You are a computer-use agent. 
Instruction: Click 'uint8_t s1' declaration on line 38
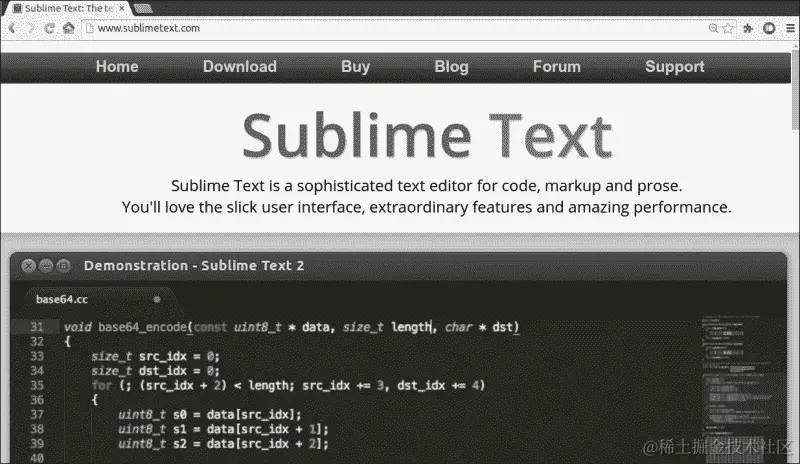point(153,429)
